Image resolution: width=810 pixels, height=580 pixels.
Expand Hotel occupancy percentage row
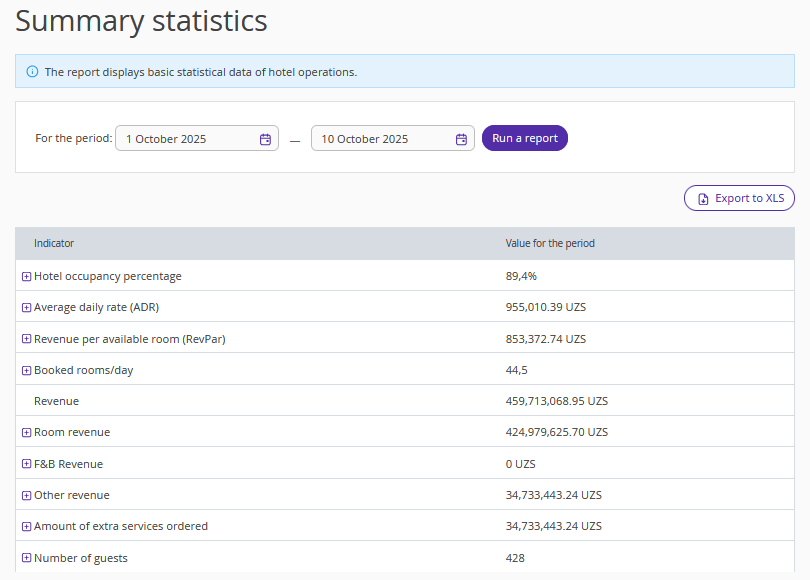pos(27,277)
